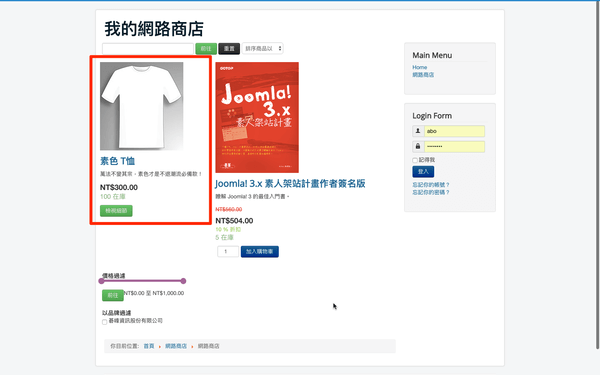Tick the brand filter checkbox 碁峰資訊股份有限公司
The height and width of the screenshot is (375, 600).
pos(104,322)
